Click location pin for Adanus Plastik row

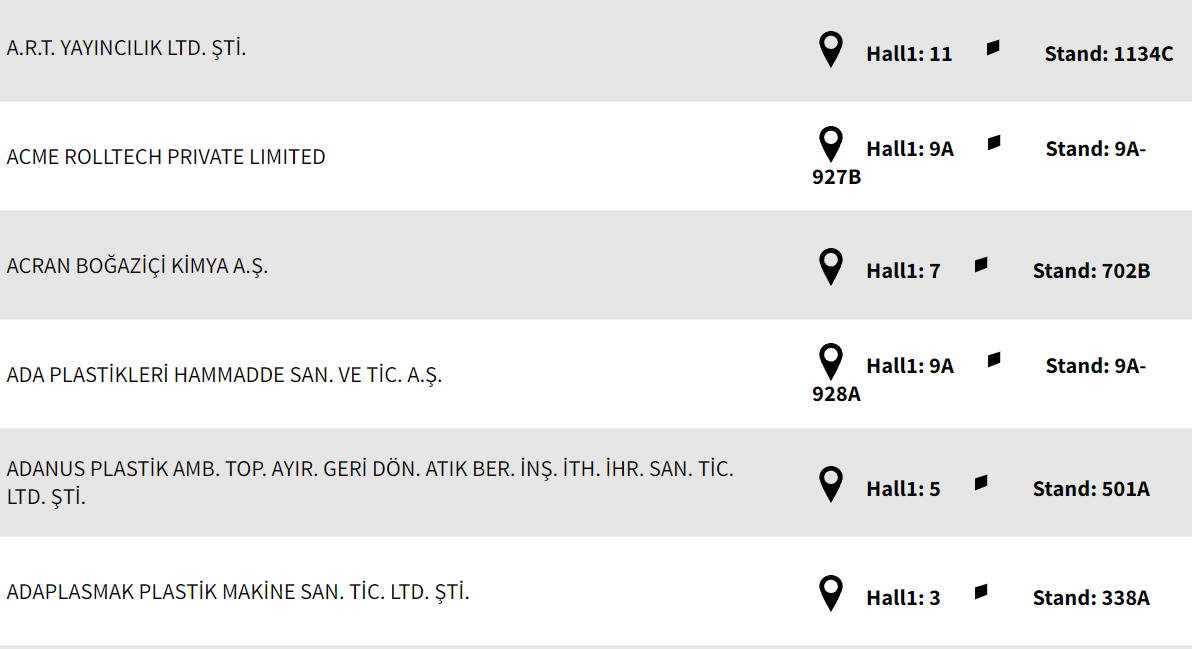pyautogui.click(x=830, y=485)
